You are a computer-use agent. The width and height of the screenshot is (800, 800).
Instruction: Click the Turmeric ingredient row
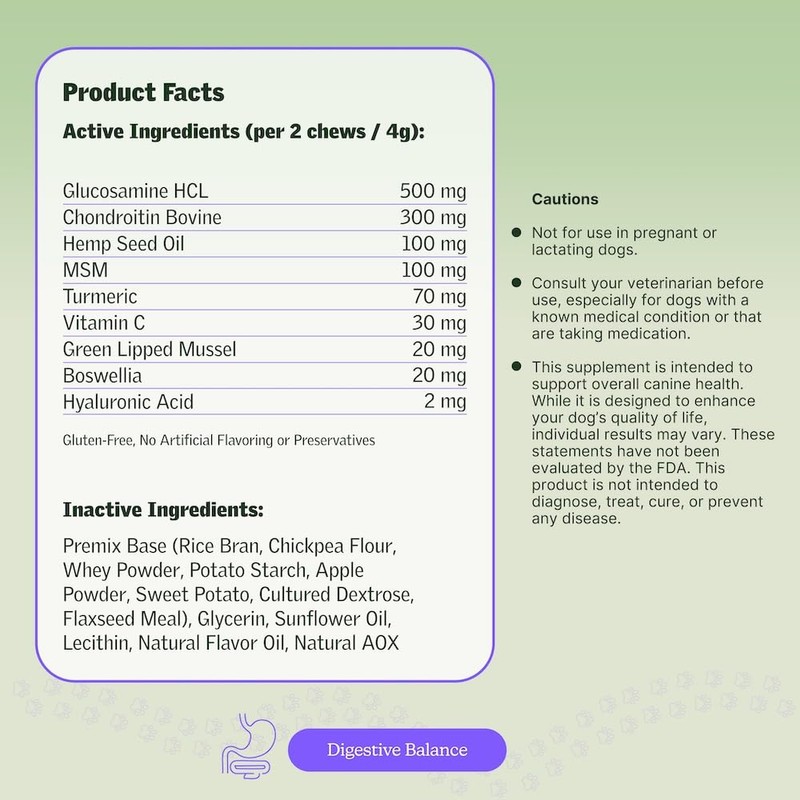tap(264, 297)
